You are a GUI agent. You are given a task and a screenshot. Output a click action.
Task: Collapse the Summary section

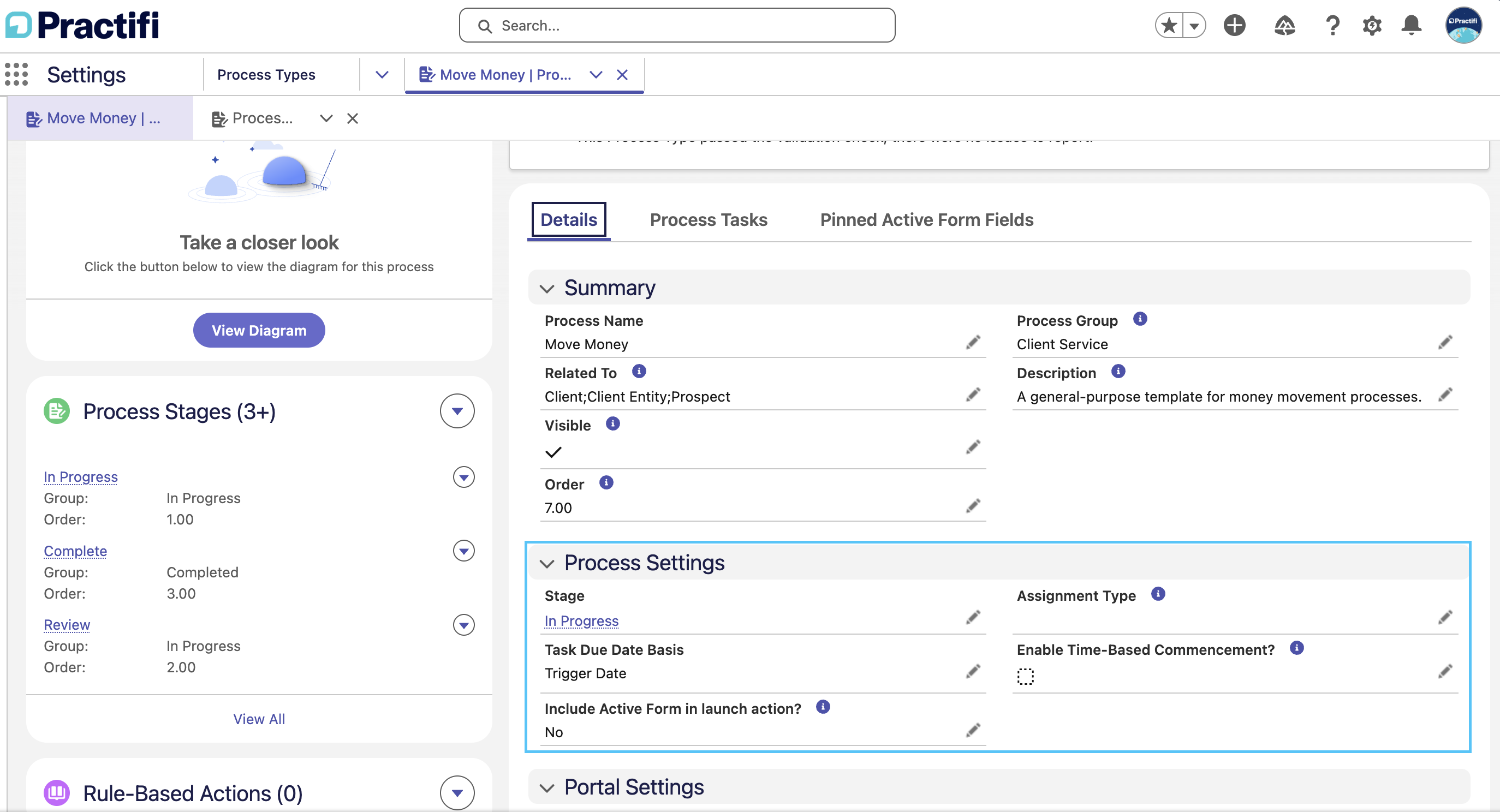[x=547, y=288]
